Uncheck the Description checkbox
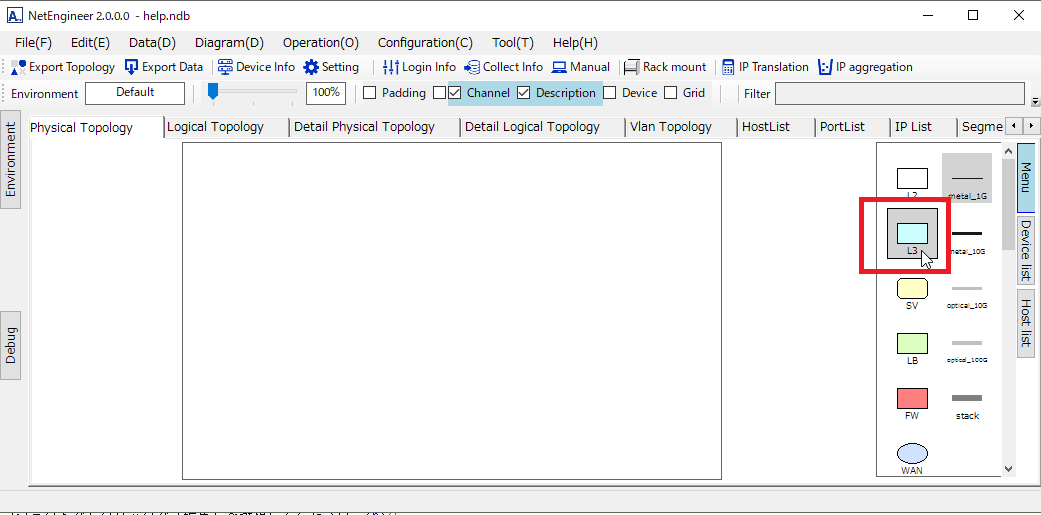Screen dimensions: 1041x515 524,93
